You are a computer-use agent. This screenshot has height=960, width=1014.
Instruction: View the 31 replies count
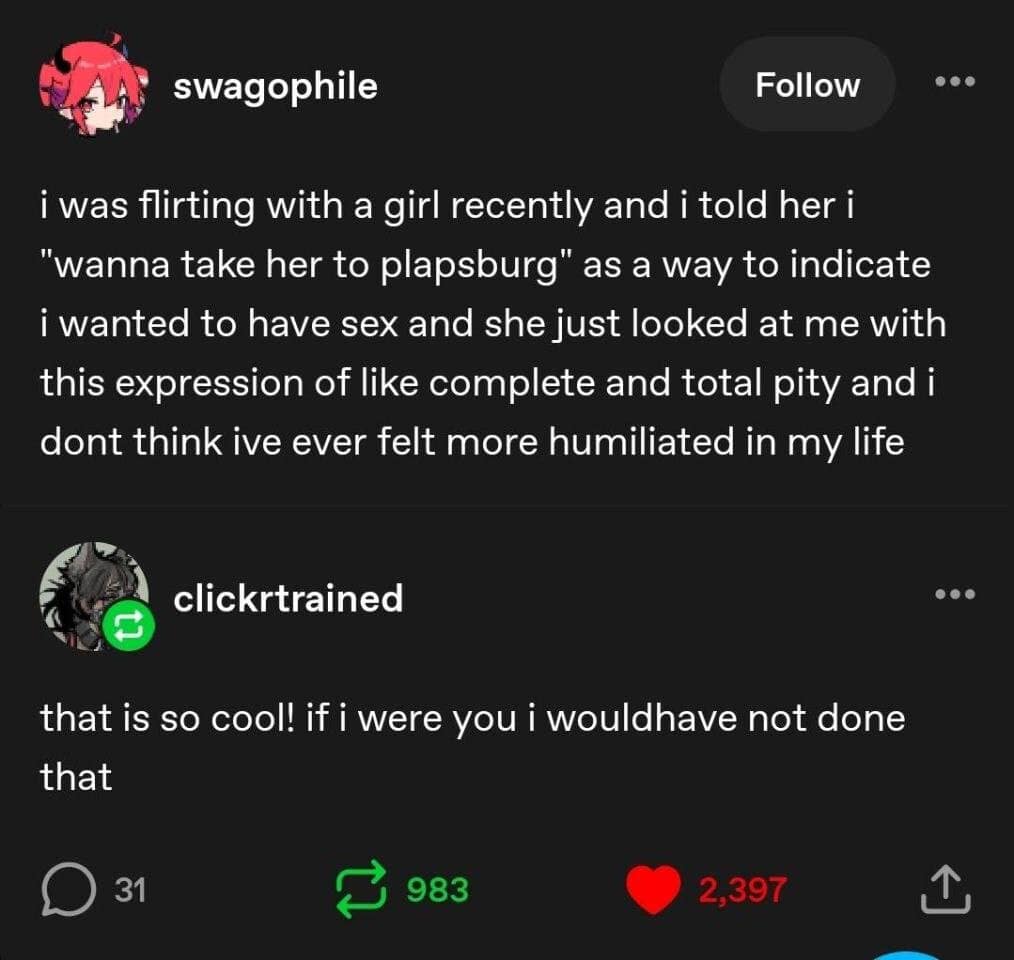[130, 889]
